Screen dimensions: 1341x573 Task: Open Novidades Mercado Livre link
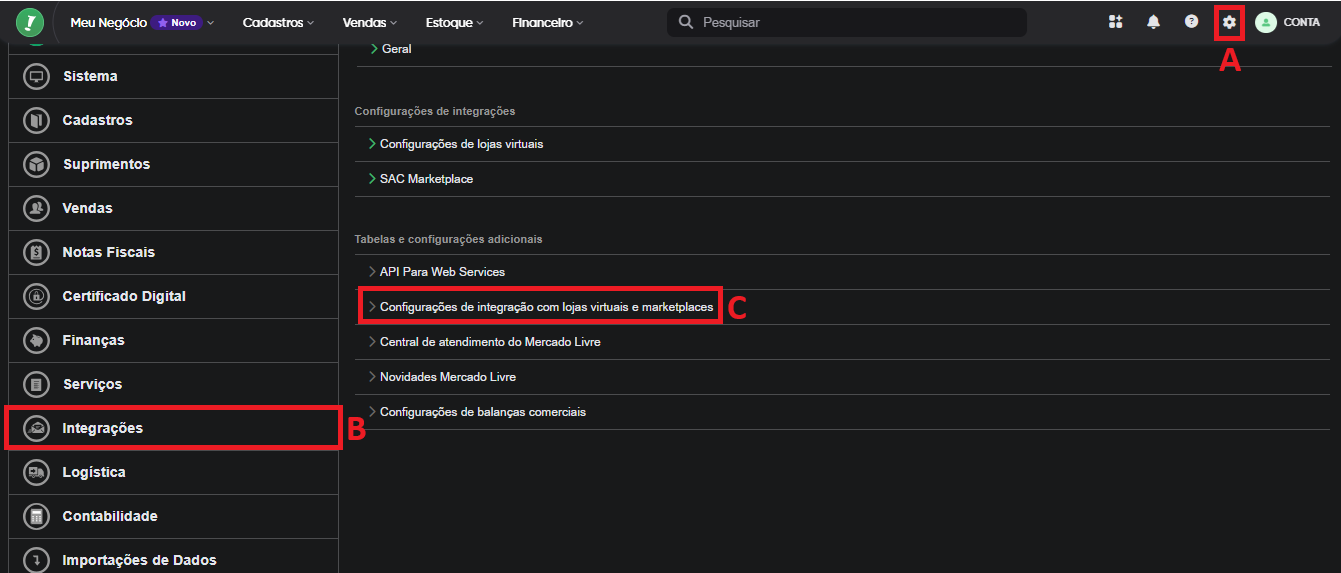tap(448, 377)
